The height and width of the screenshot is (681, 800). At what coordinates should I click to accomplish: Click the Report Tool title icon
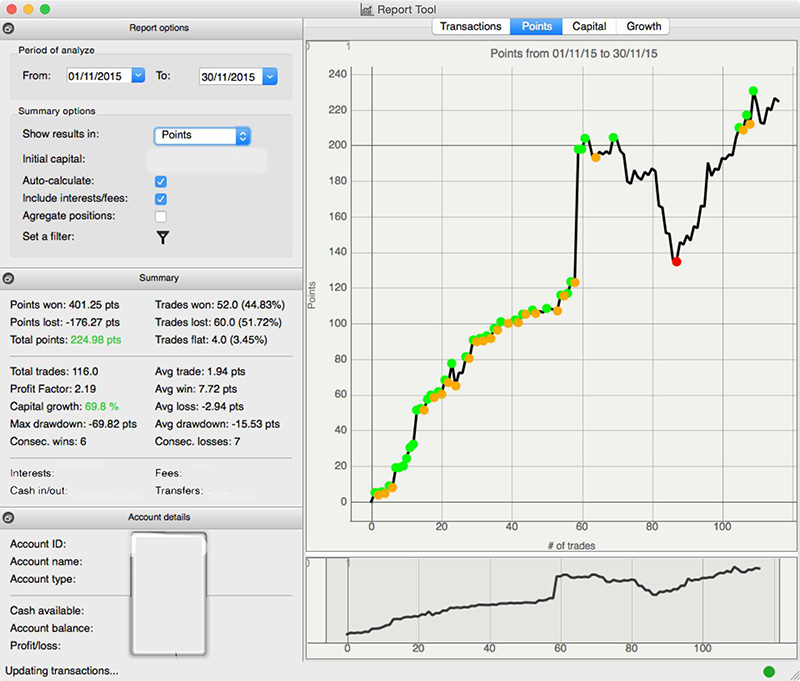pyautogui.click(x=365, y=9)
